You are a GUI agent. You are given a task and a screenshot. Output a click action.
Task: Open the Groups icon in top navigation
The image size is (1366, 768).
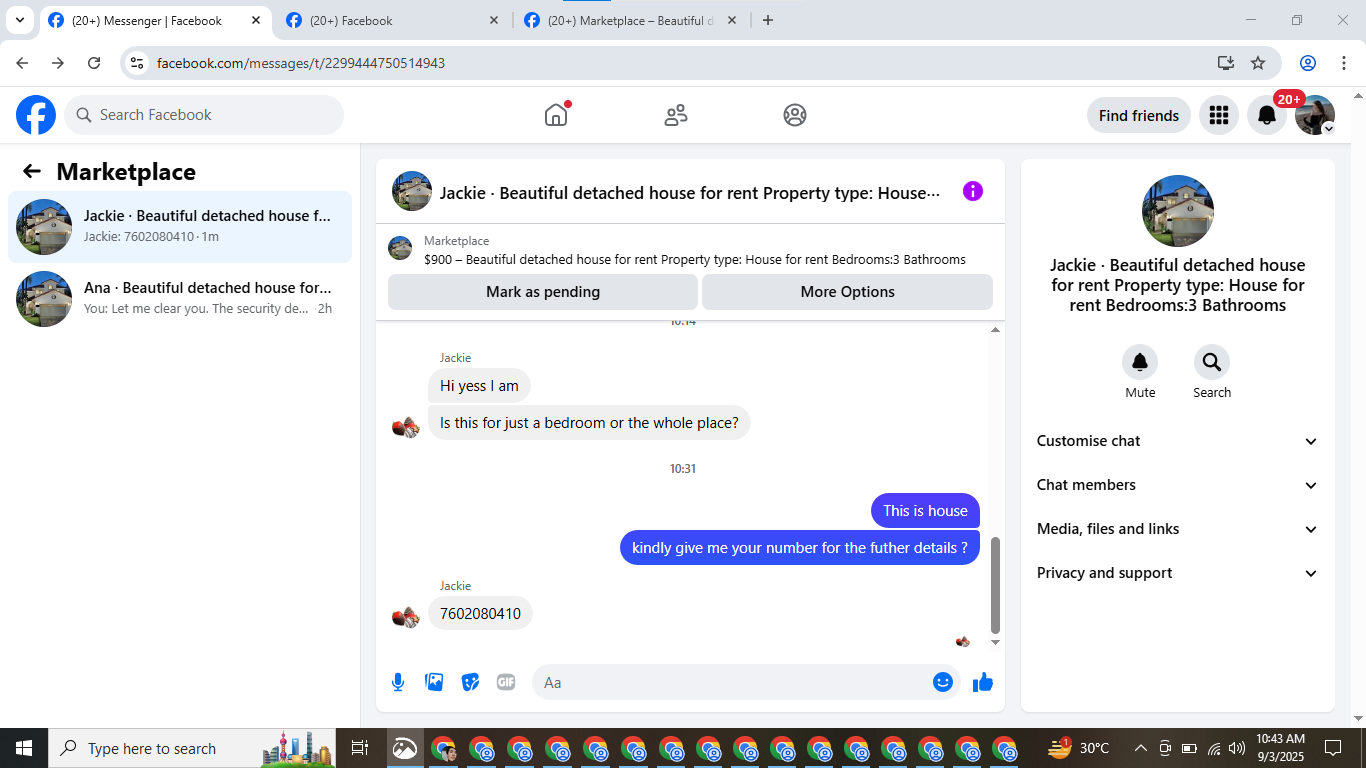click(795, 115)
